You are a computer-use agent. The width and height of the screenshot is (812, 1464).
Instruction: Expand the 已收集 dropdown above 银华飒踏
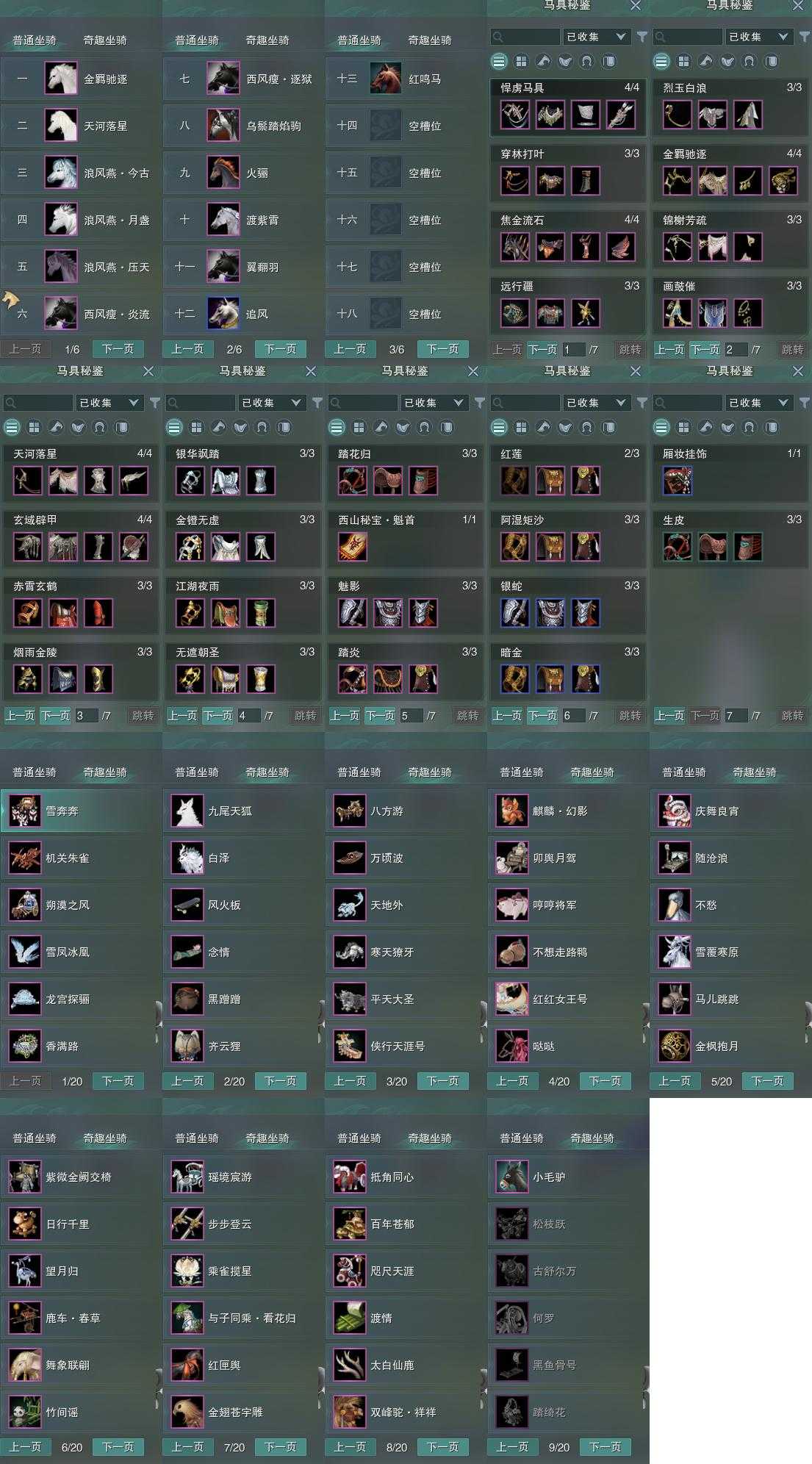click(270, 403)
